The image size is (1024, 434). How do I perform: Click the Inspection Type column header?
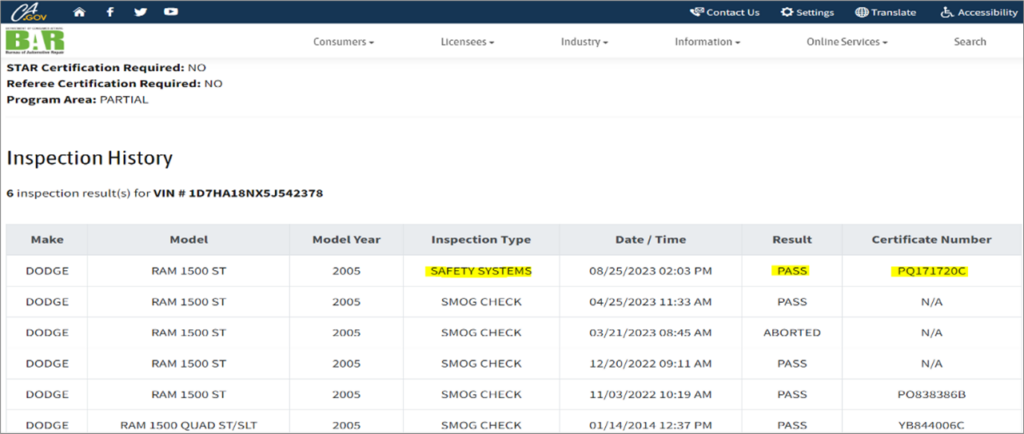click(x=481, y=240)
